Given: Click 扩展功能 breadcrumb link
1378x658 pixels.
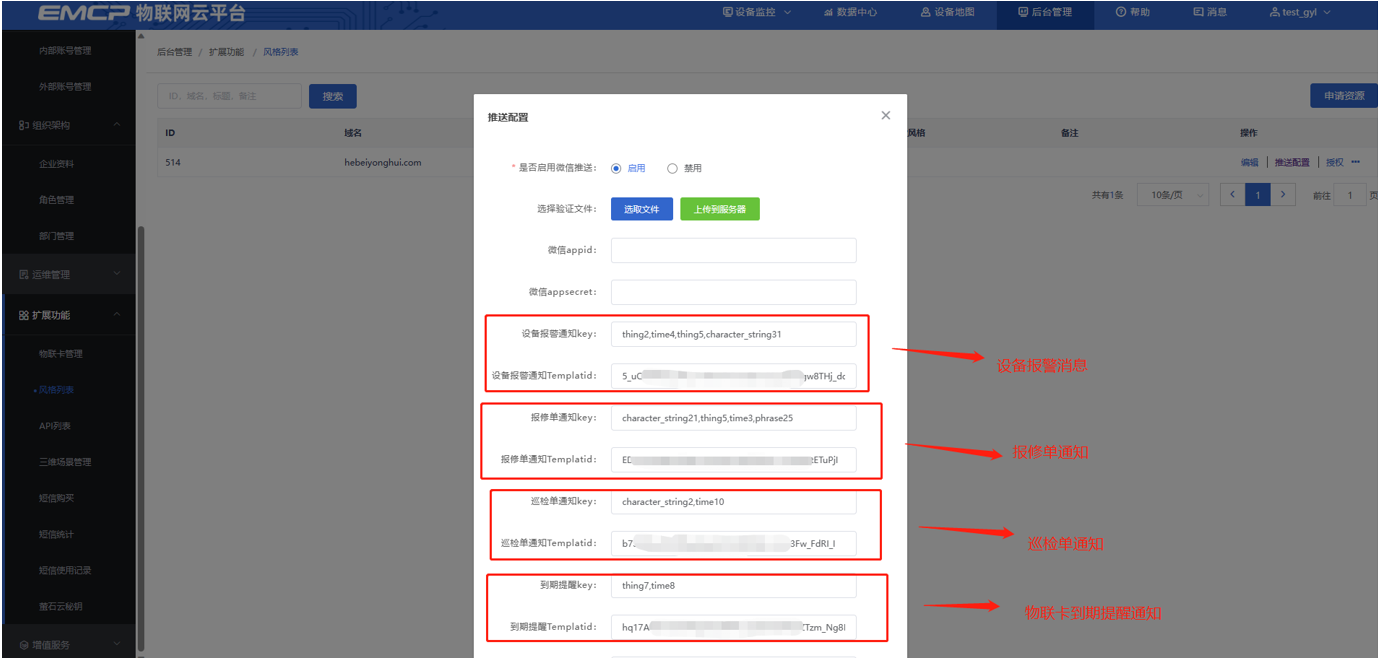Looking at the screenshot, I should tap(226, 52).
